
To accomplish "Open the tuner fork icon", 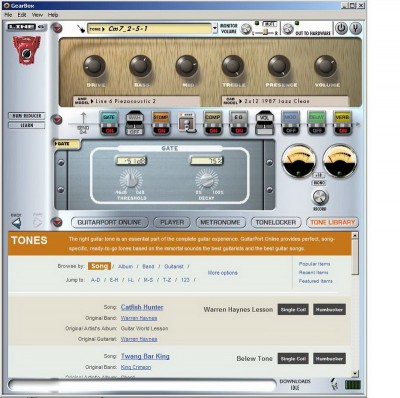I will tap(355, 29).
